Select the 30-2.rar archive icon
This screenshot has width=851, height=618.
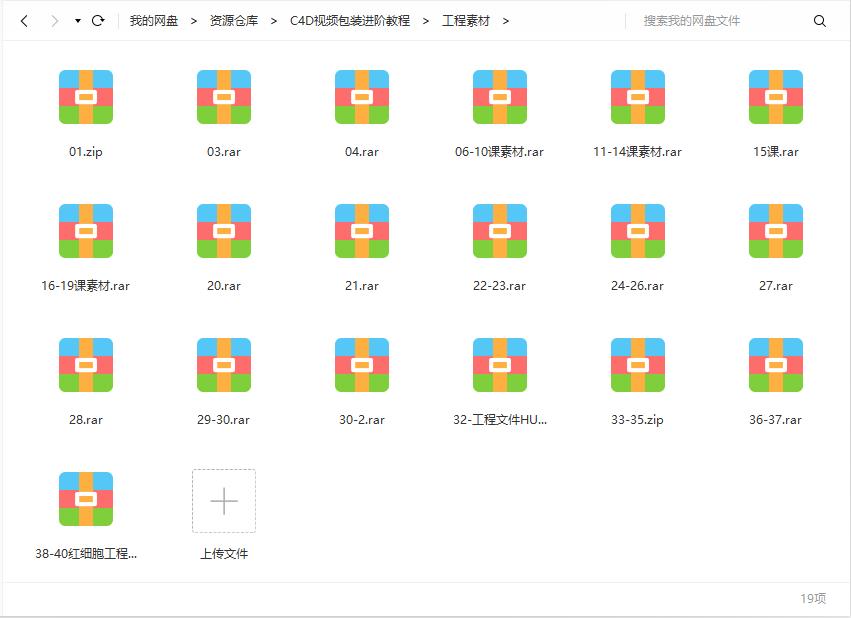tap(362, 365)
